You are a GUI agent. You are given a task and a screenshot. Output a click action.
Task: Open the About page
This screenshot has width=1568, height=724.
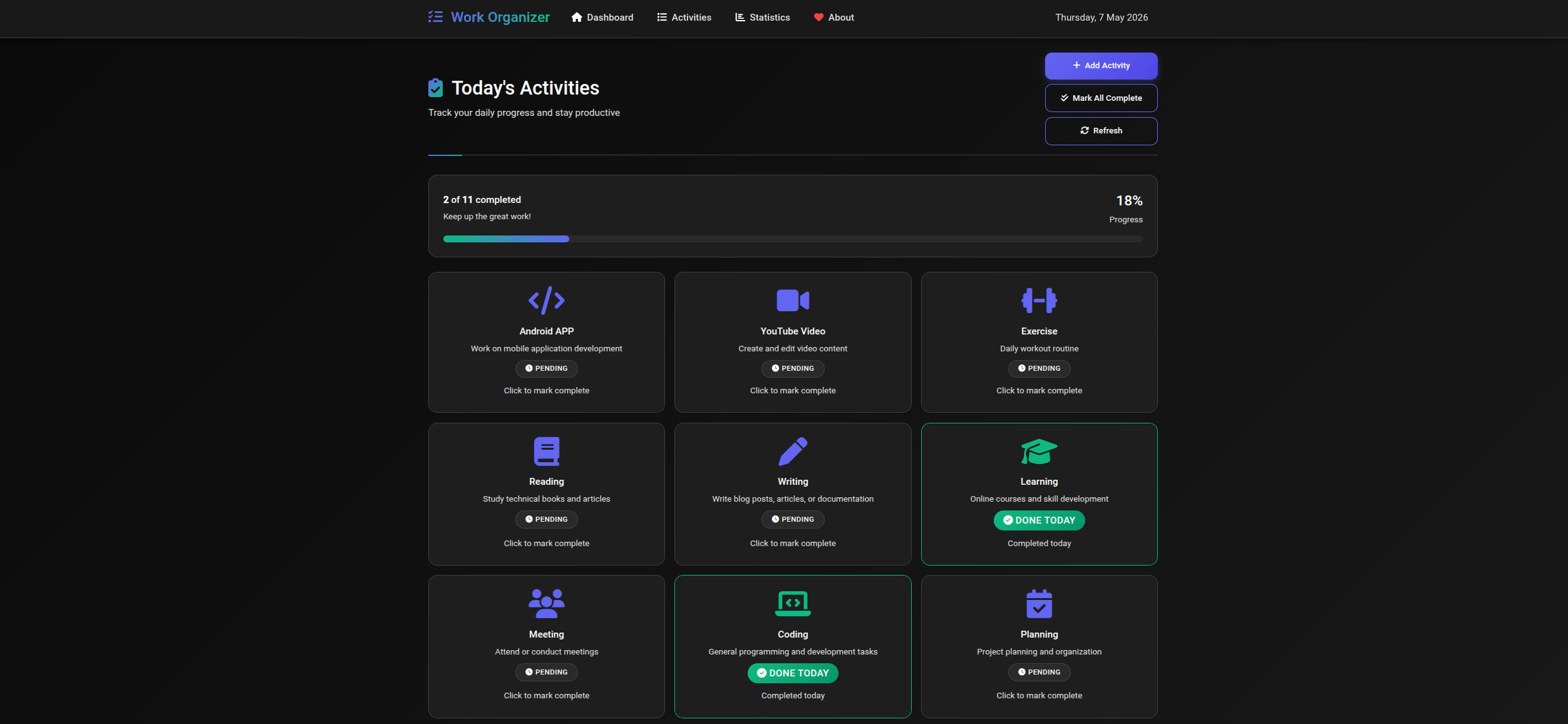[x=833, y=18]
